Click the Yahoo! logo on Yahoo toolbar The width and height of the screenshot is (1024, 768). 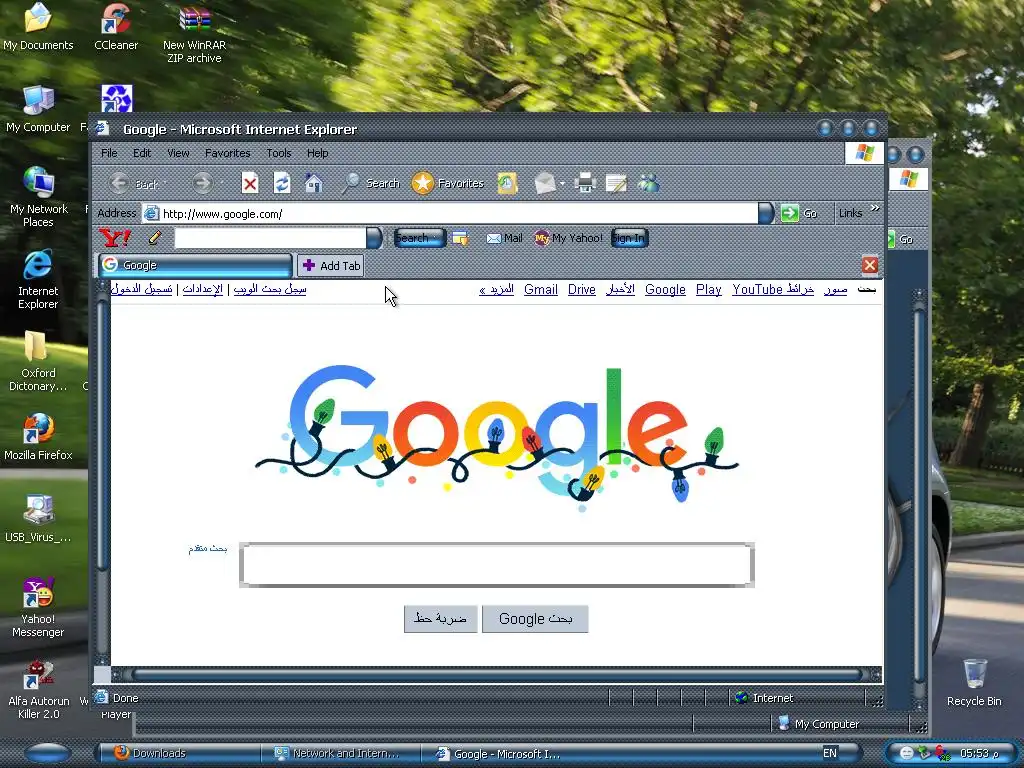115,238
